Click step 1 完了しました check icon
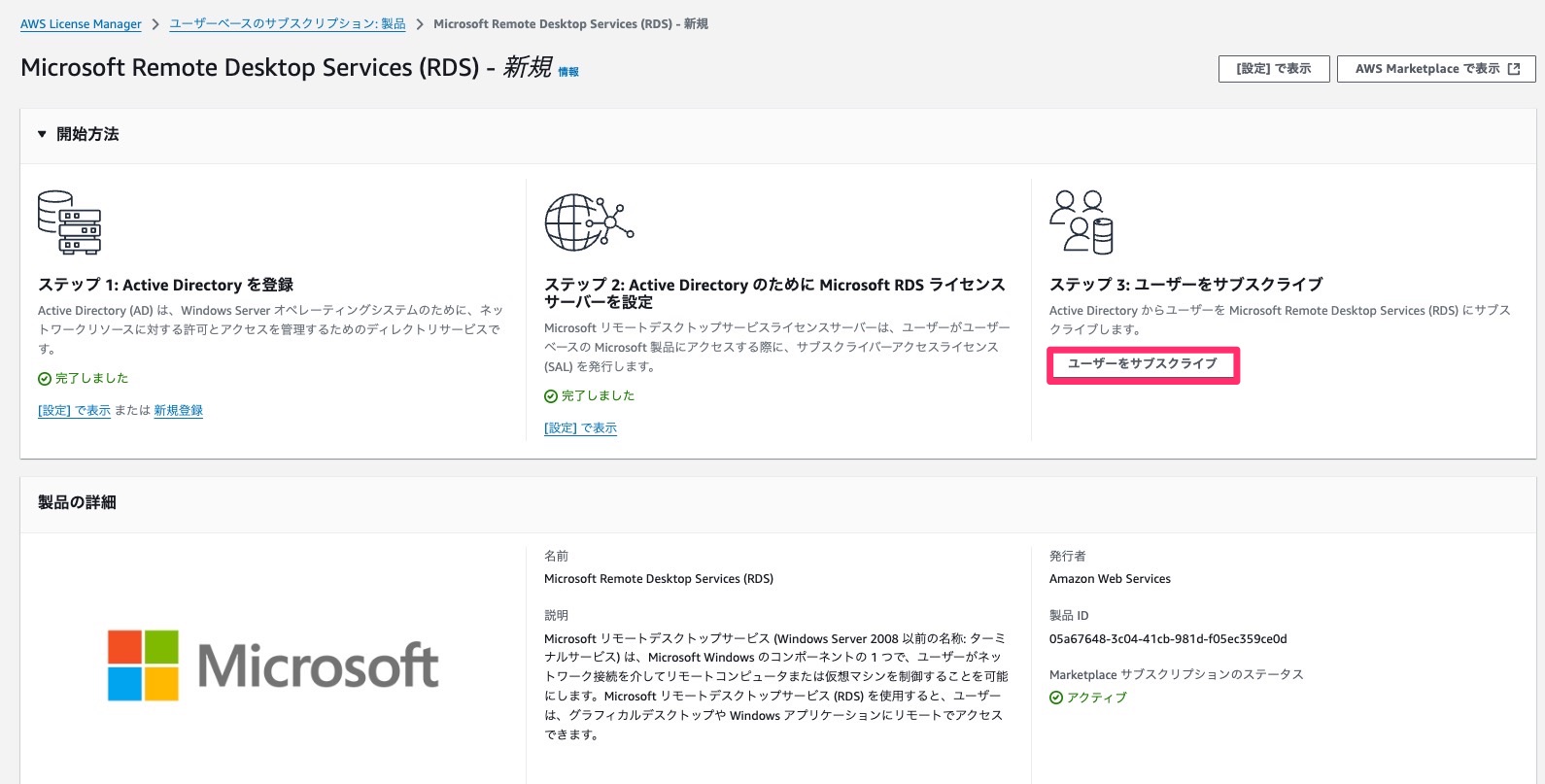Image resolution: width=1545 pixels, height=784 pixels. 45,379
